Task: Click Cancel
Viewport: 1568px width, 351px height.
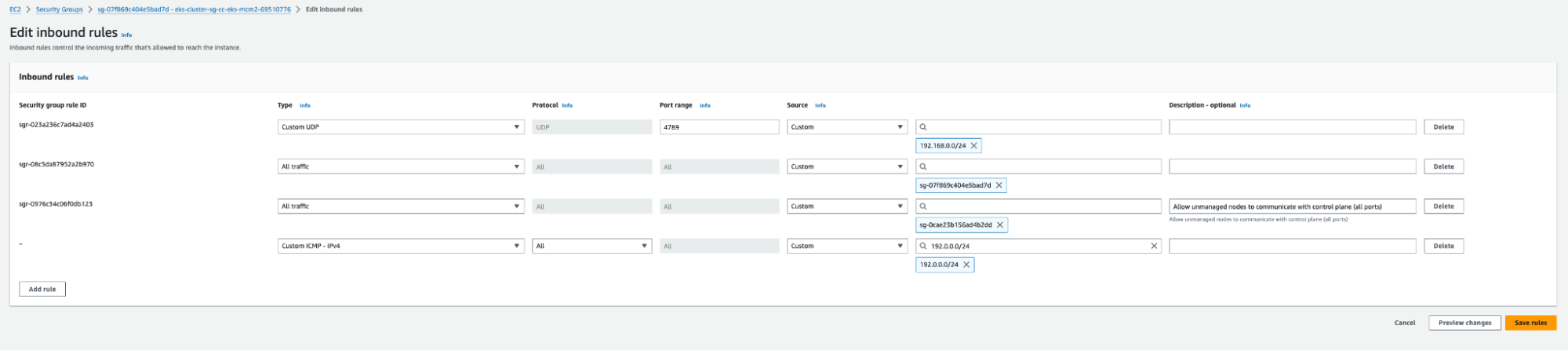Action: tap(1405, 323)
